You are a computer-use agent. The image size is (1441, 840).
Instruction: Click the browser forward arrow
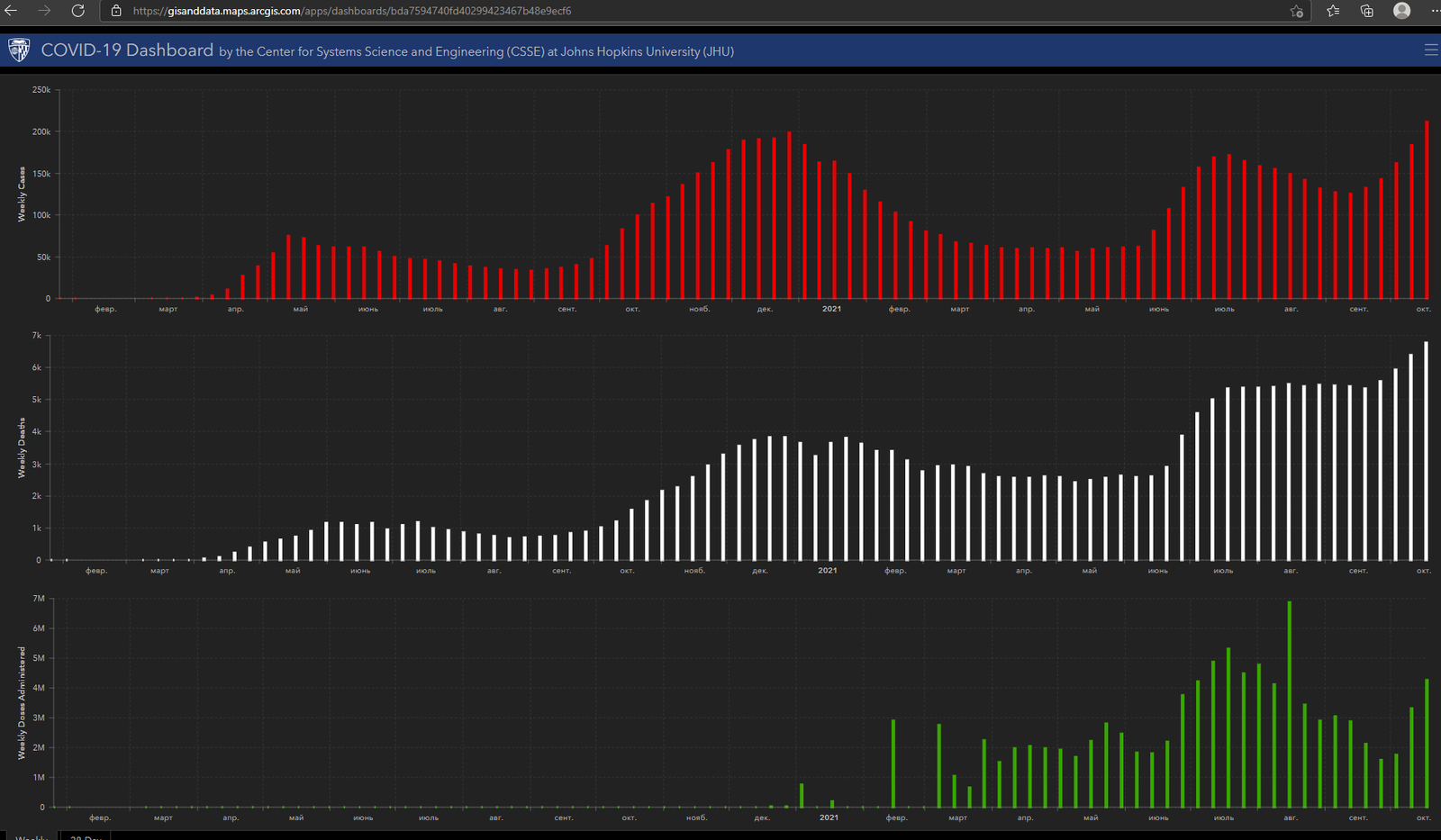coord(44,11)
